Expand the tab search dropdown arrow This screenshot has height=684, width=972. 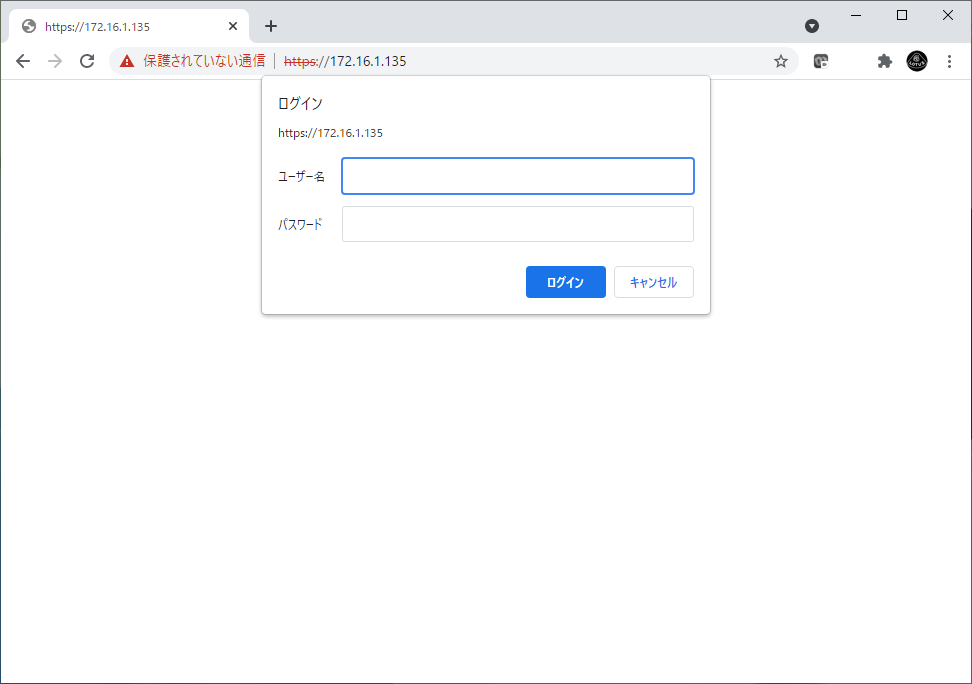coord(812,26)
